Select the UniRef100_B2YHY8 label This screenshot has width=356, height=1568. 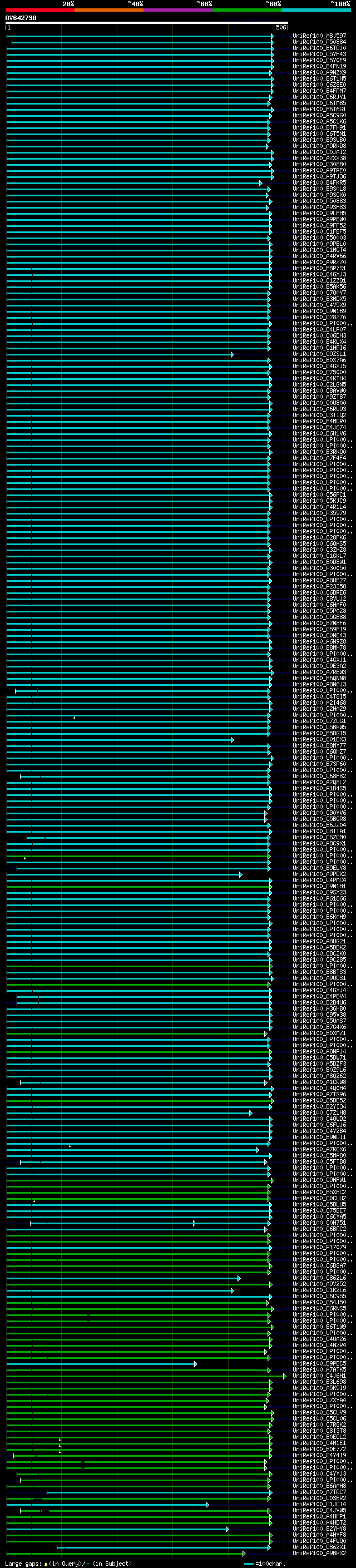click(319, 1530)
